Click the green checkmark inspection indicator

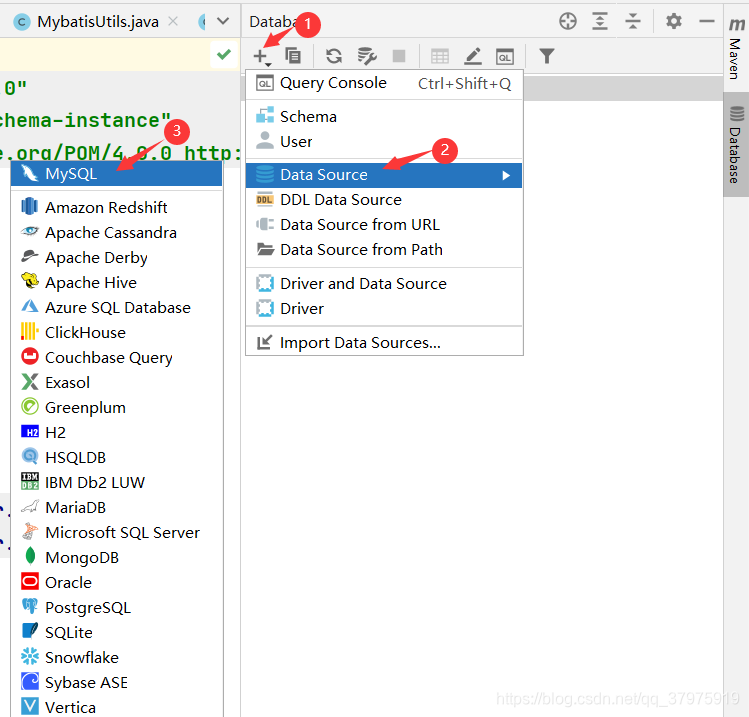point(224,54)
